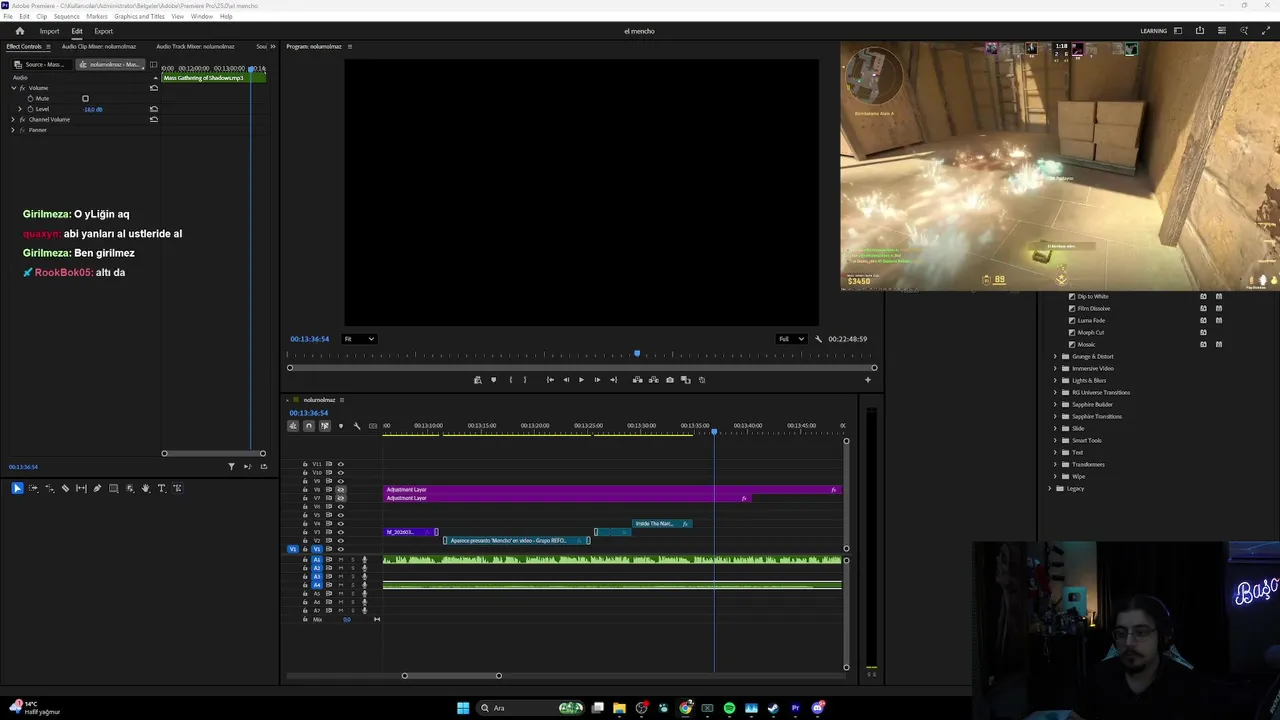Toggle insert sequences as nests icon

point(293,426)
